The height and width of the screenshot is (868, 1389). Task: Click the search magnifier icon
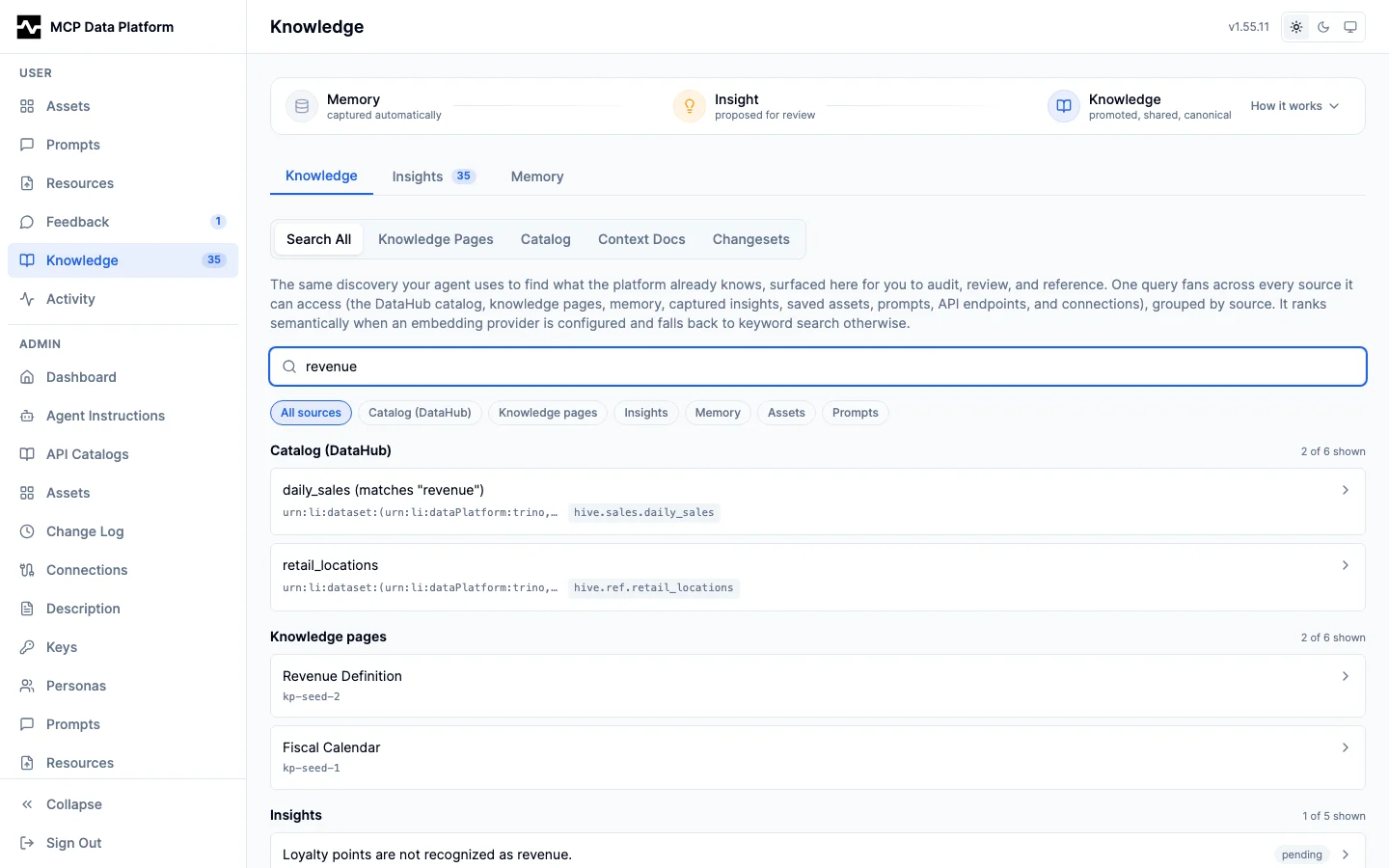(x=289, y=366)
